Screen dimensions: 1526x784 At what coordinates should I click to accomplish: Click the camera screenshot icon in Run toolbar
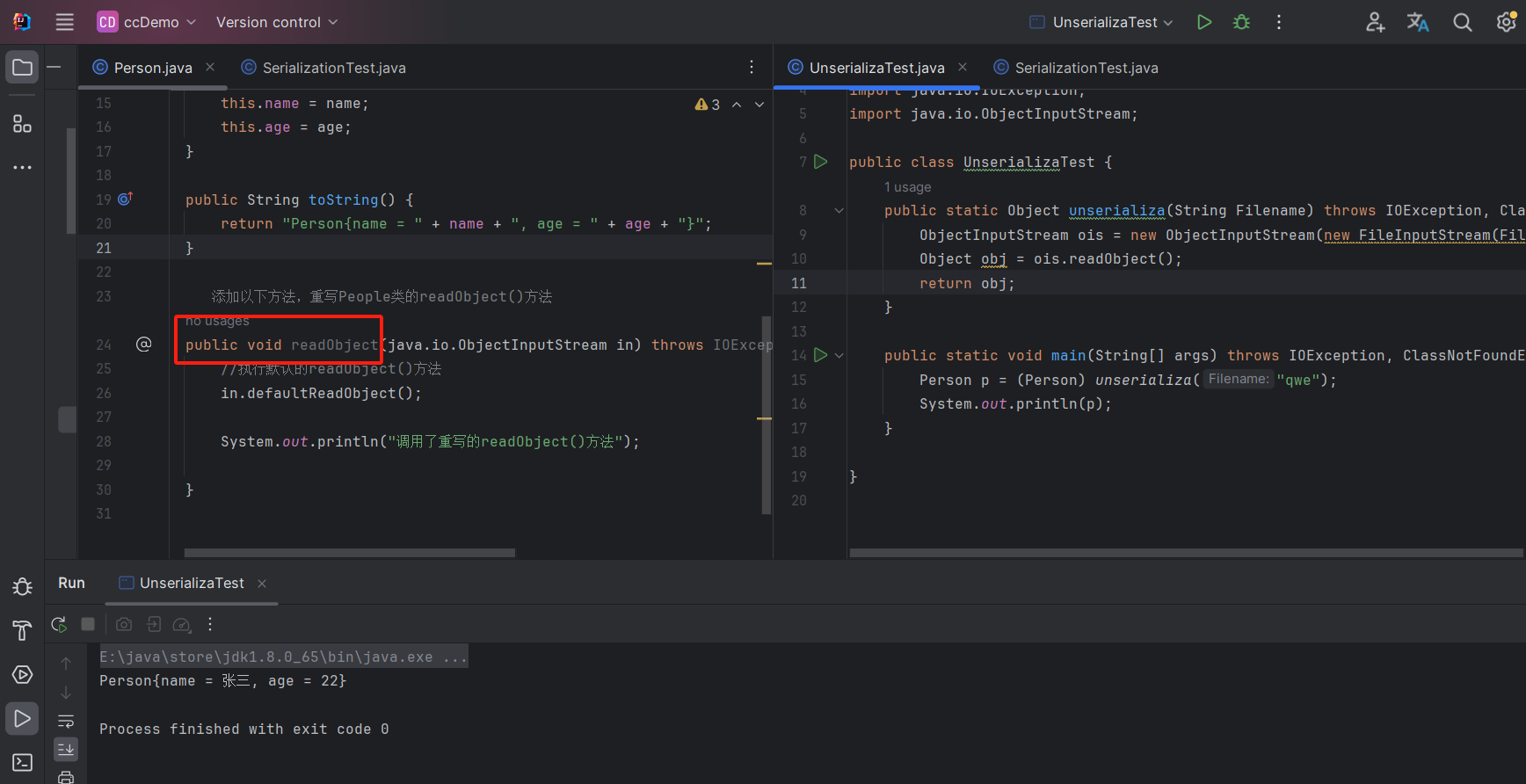tap(124, 624)
